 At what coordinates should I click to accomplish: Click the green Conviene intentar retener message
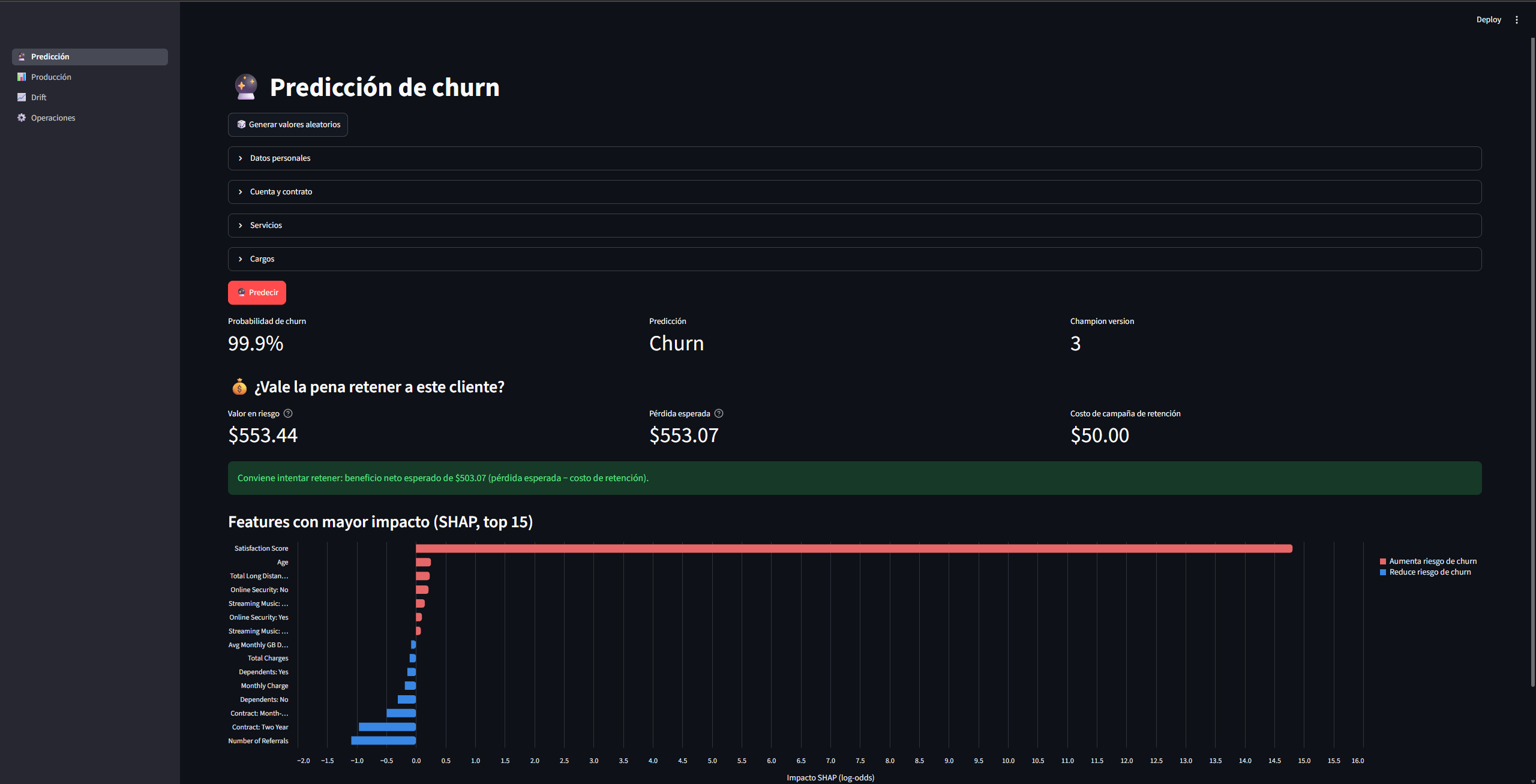[854, 478]
